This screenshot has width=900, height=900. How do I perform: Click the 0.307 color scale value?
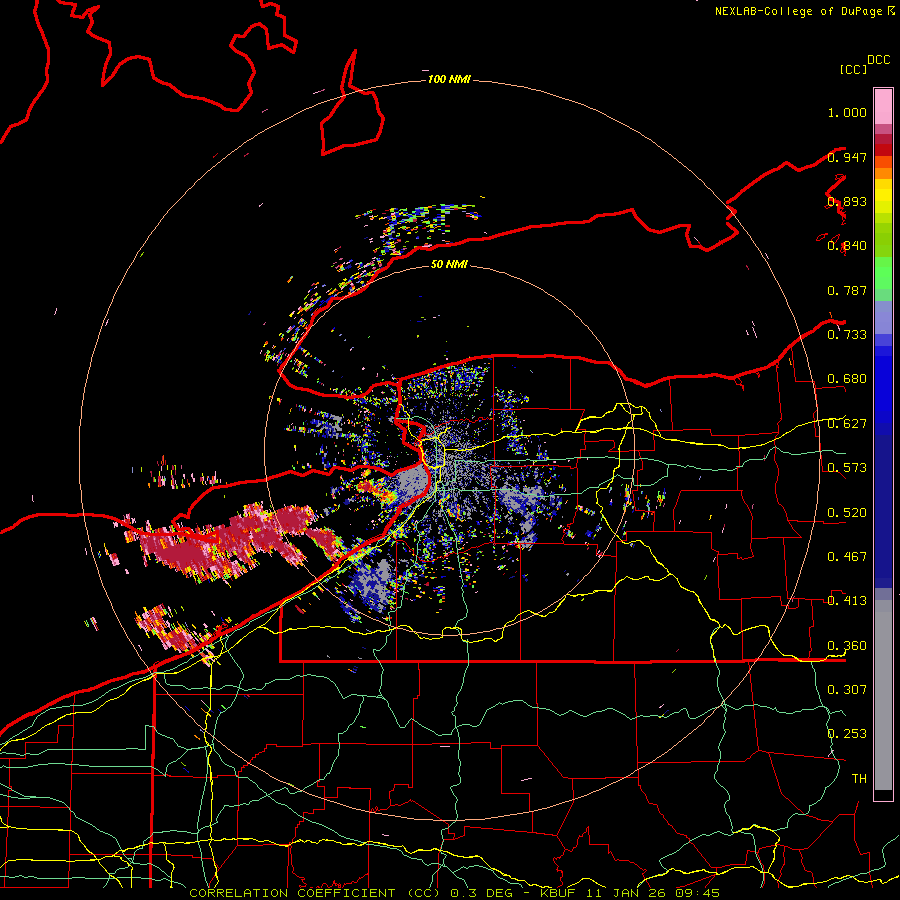847,690
